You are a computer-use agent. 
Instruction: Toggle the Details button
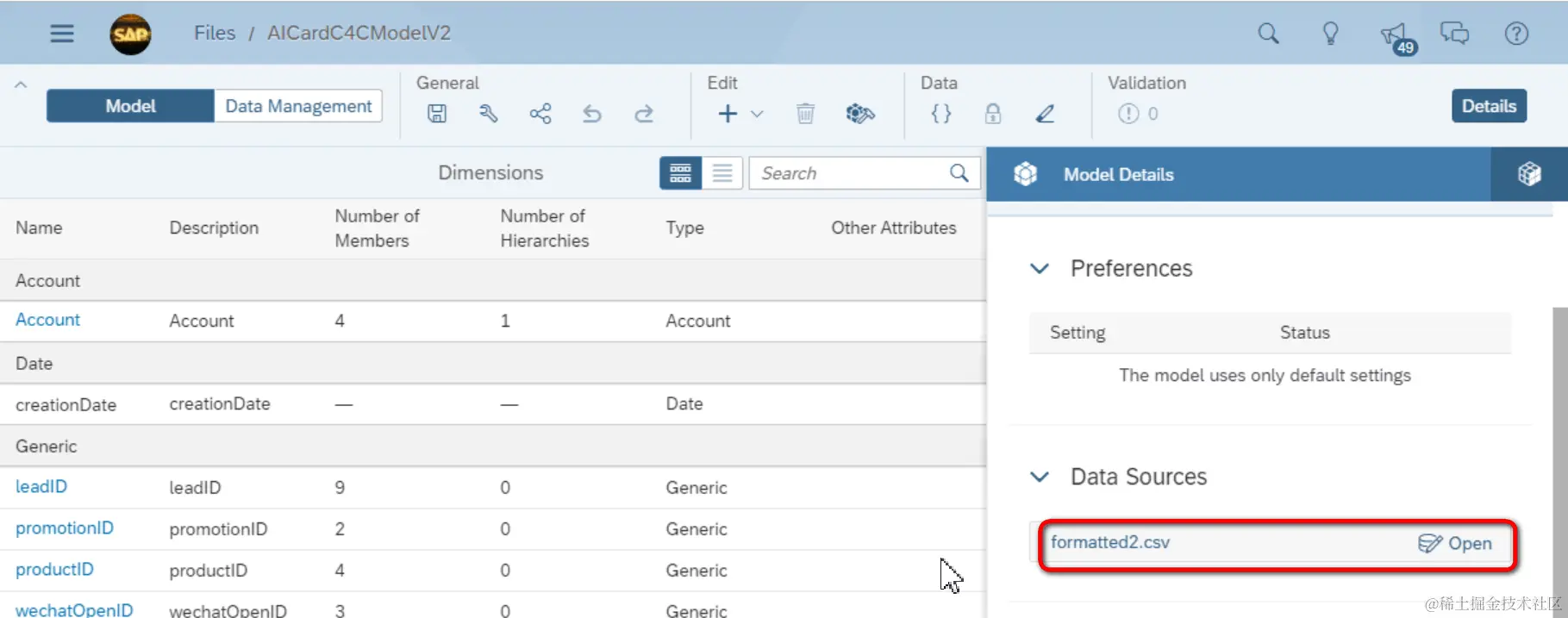pos(1489,106)
